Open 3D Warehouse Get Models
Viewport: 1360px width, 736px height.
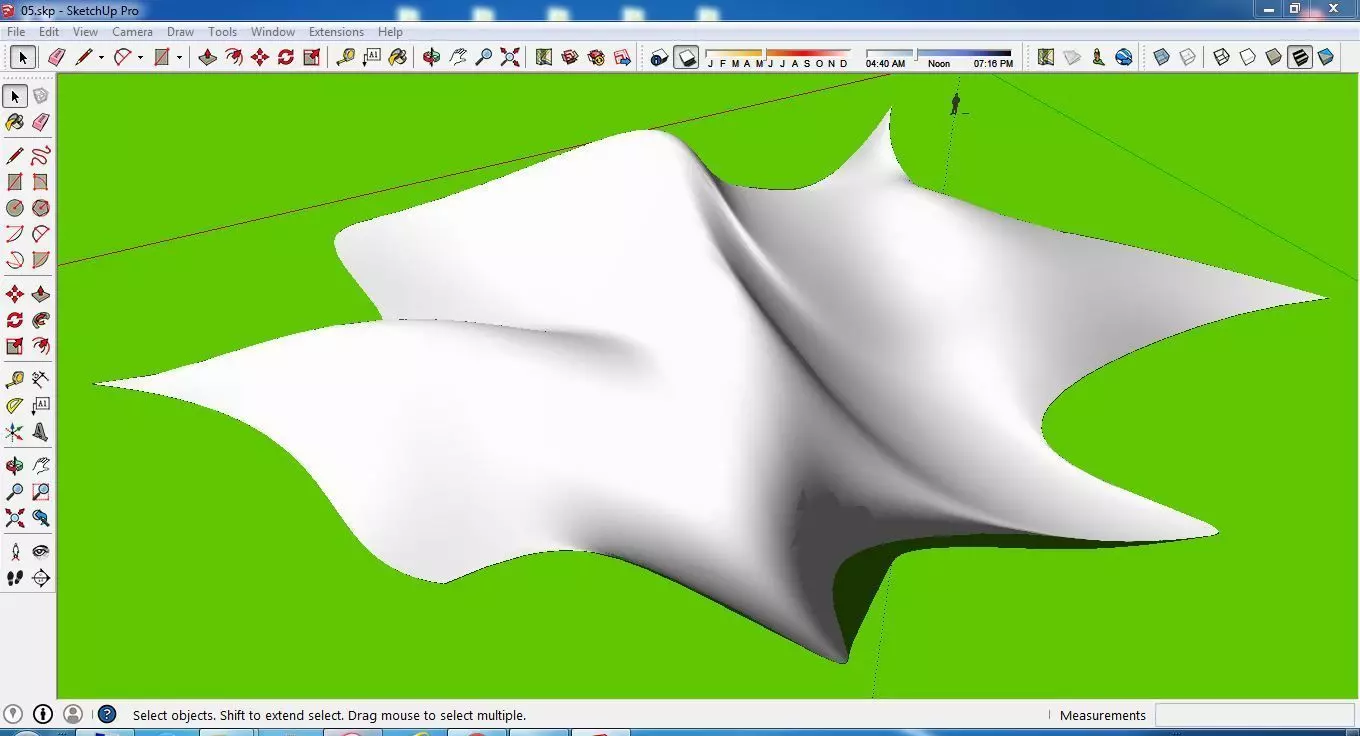pyautogui.click(x=570, y=57)
